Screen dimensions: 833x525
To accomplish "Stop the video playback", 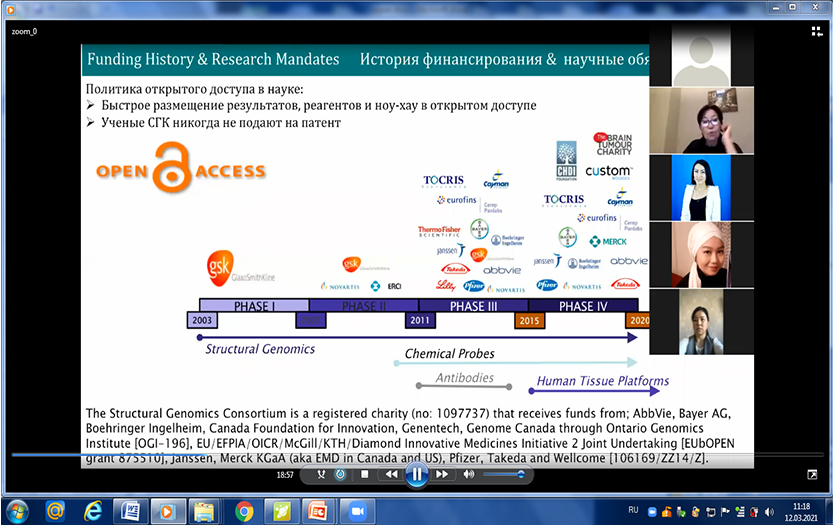I will 364,474.
